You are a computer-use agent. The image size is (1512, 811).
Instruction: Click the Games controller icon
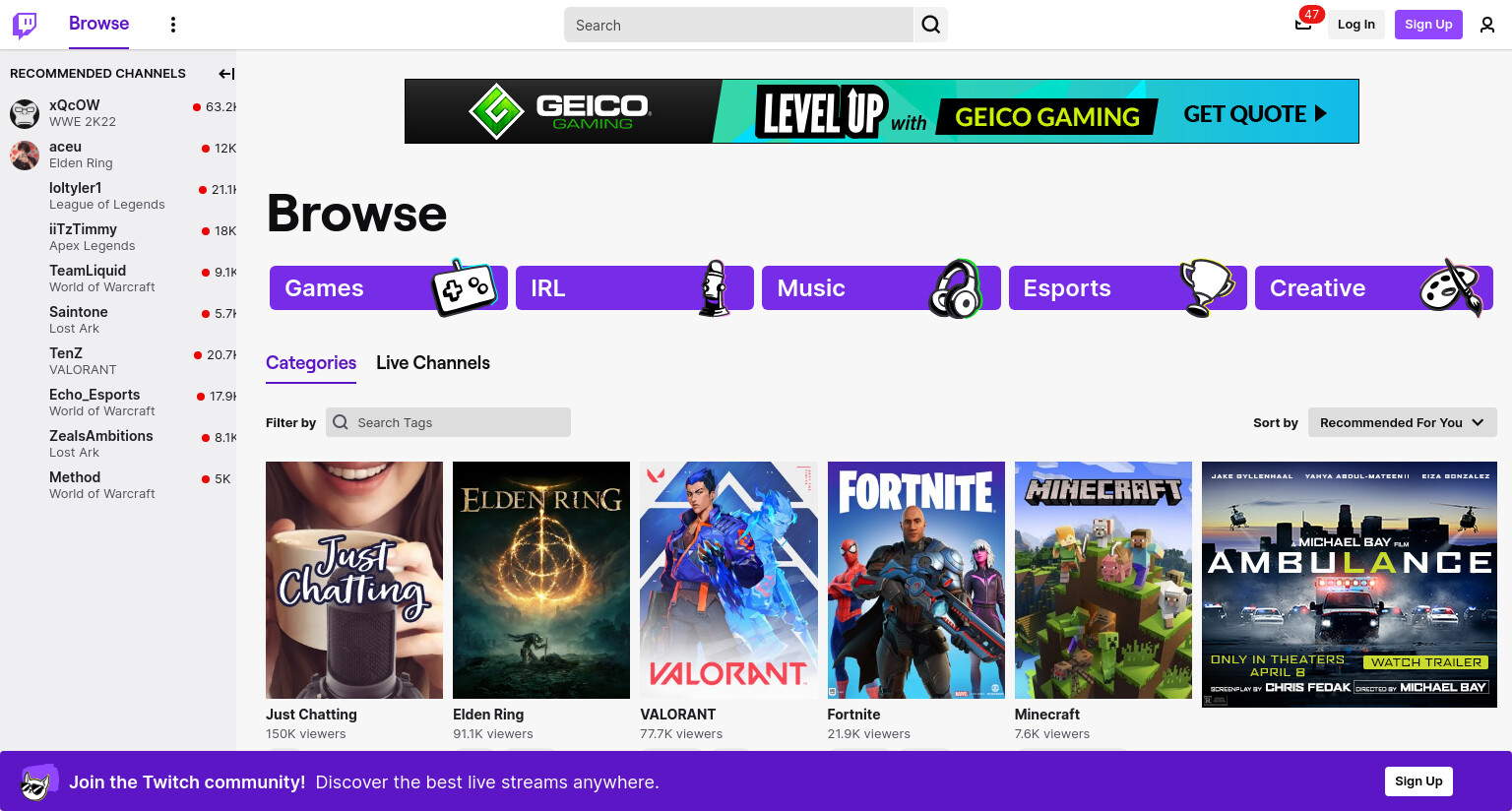pyautogui.click(x=464, y=287)
